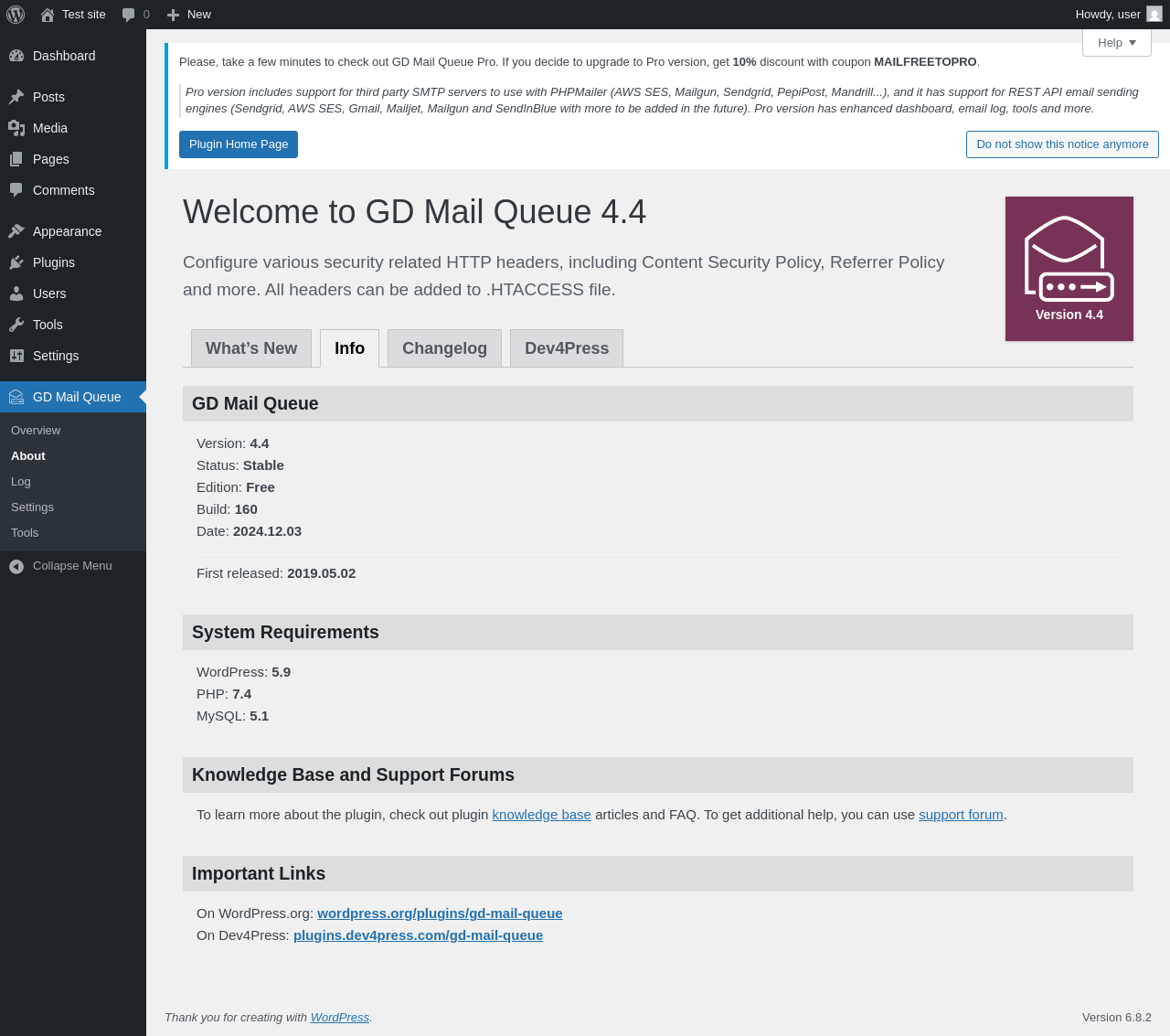This screenshot has width=1170, height=1036.
Task: Click the Version 4.4 plugin badge
Action: [1069, 269]
